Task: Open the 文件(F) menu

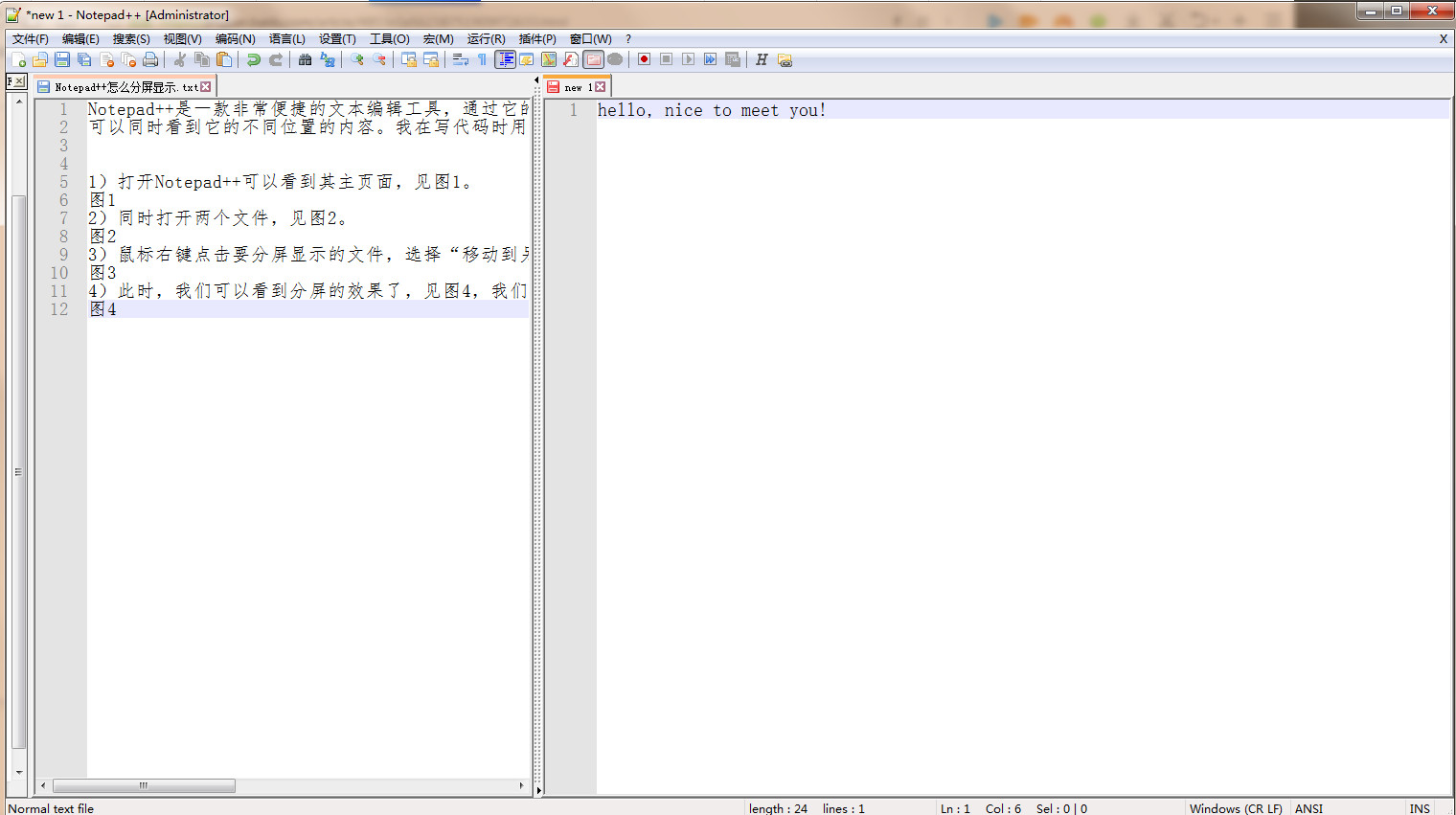Action: tap(30, 39)
